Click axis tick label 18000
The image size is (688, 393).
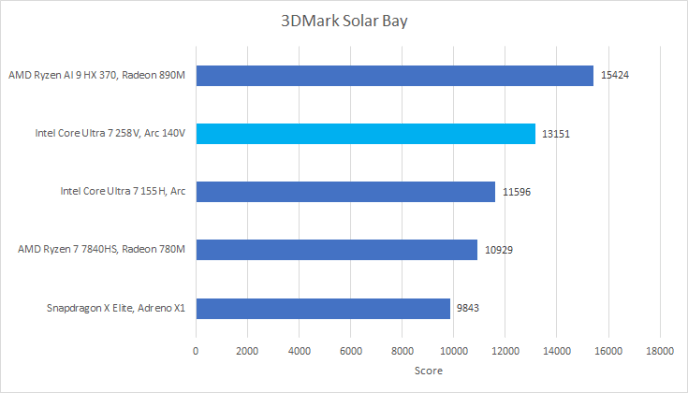[x=659, y=351]
